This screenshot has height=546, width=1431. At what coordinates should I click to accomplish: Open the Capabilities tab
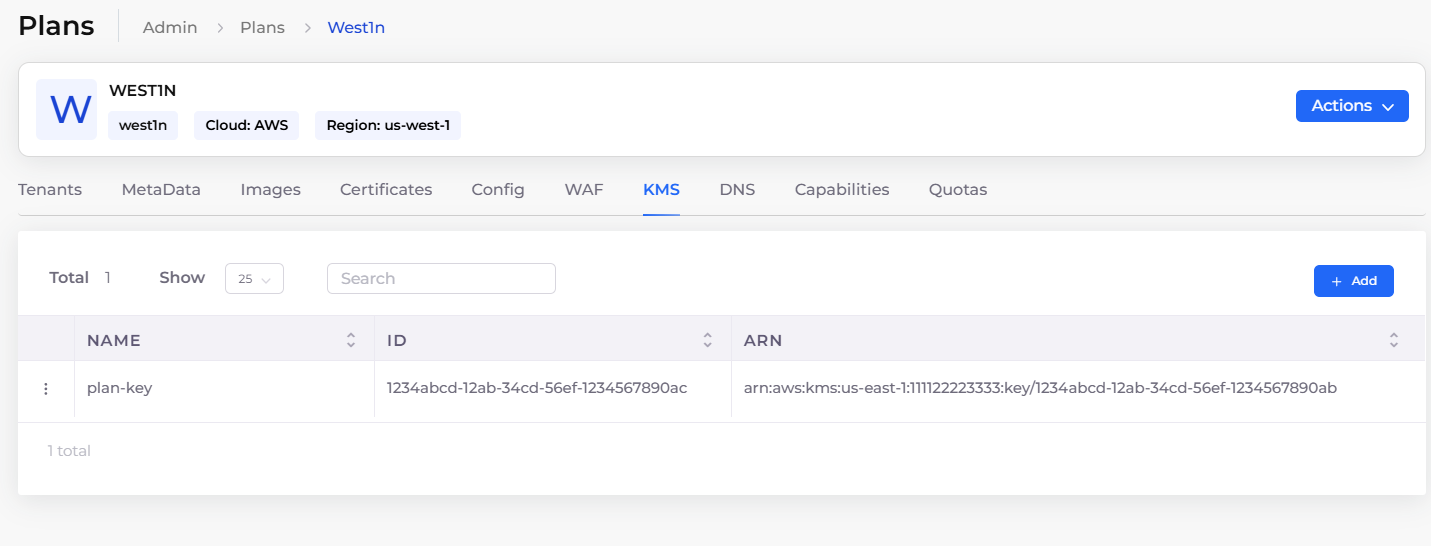pos(842,190)
